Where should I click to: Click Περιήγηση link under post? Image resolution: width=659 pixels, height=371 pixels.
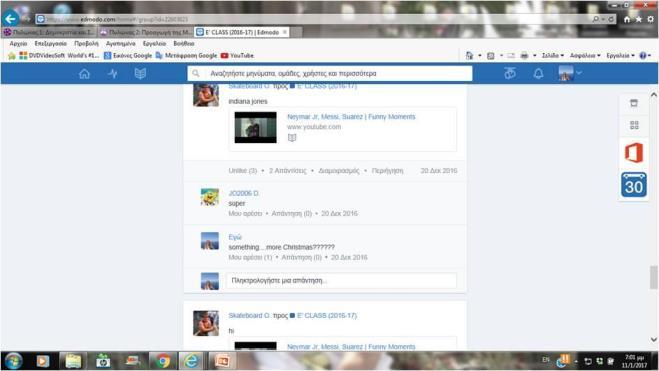point(387,171)
